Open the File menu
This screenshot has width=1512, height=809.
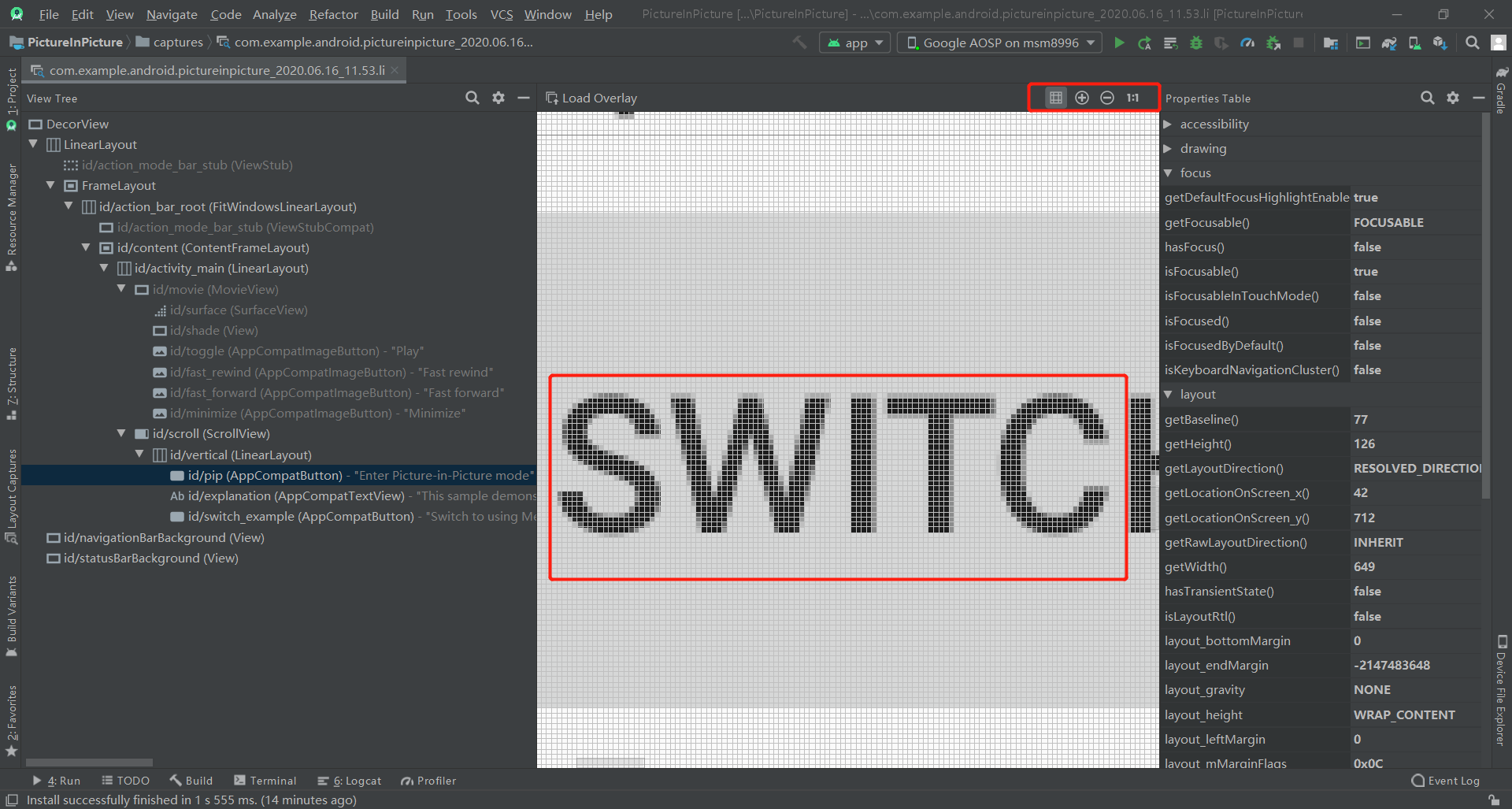coord(49,14)
